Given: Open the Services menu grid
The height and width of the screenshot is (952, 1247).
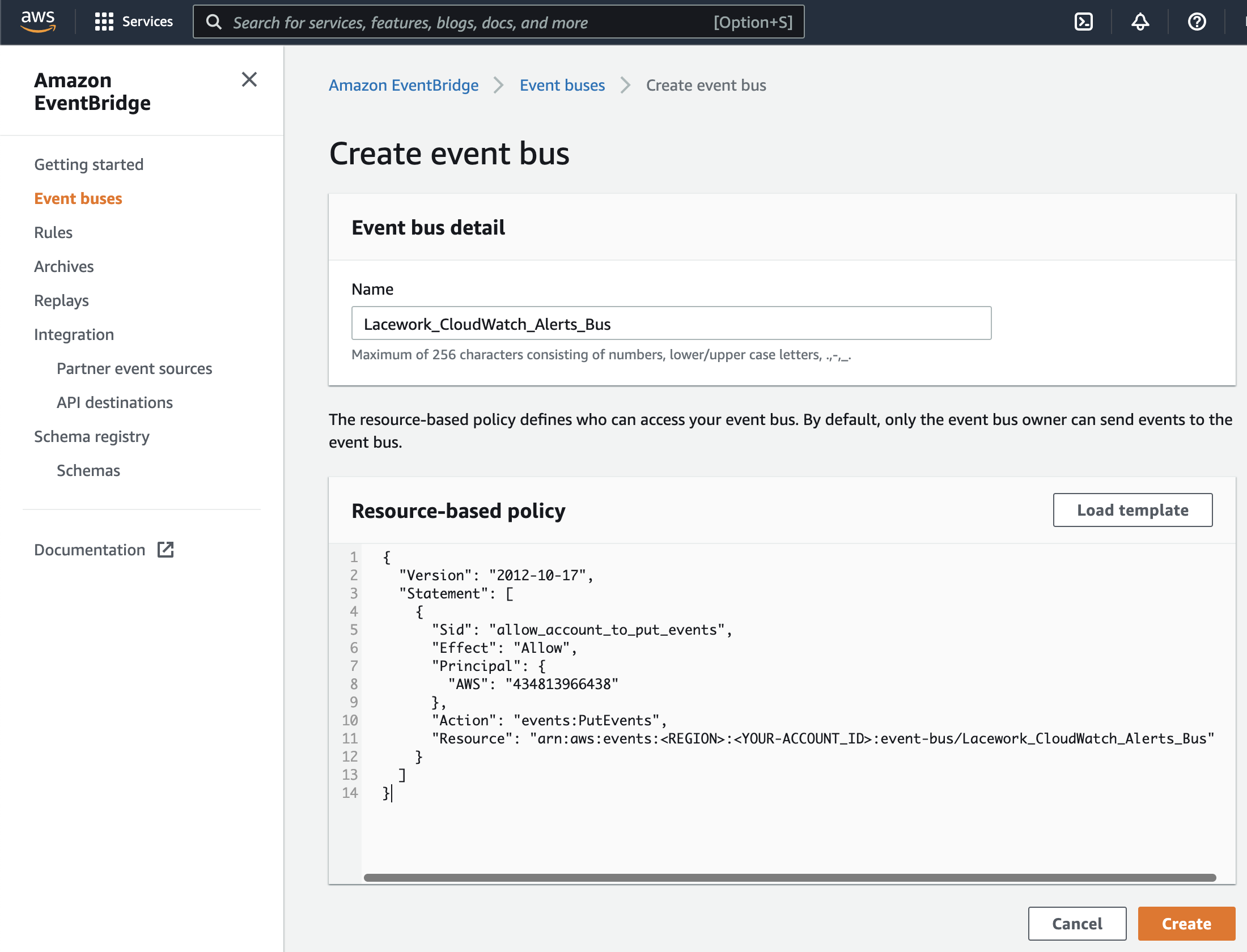Looking at the screenshot, I should (x=134, y=22).
